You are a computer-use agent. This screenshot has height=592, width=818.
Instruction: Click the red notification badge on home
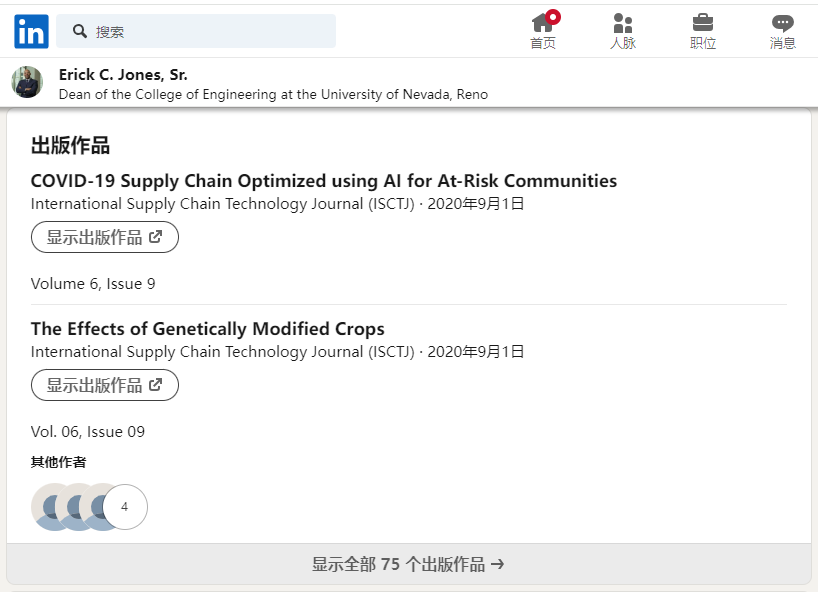pos(553,17)
